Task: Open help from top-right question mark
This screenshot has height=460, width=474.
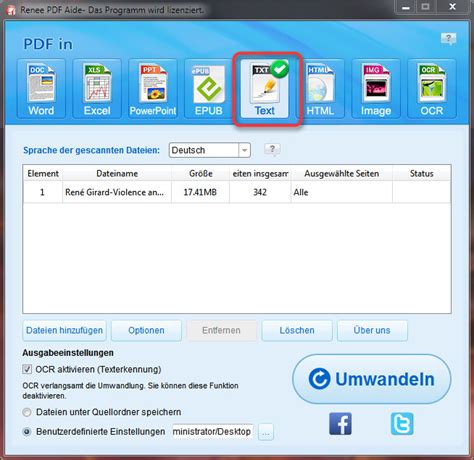Action: (x=448, y=39)
